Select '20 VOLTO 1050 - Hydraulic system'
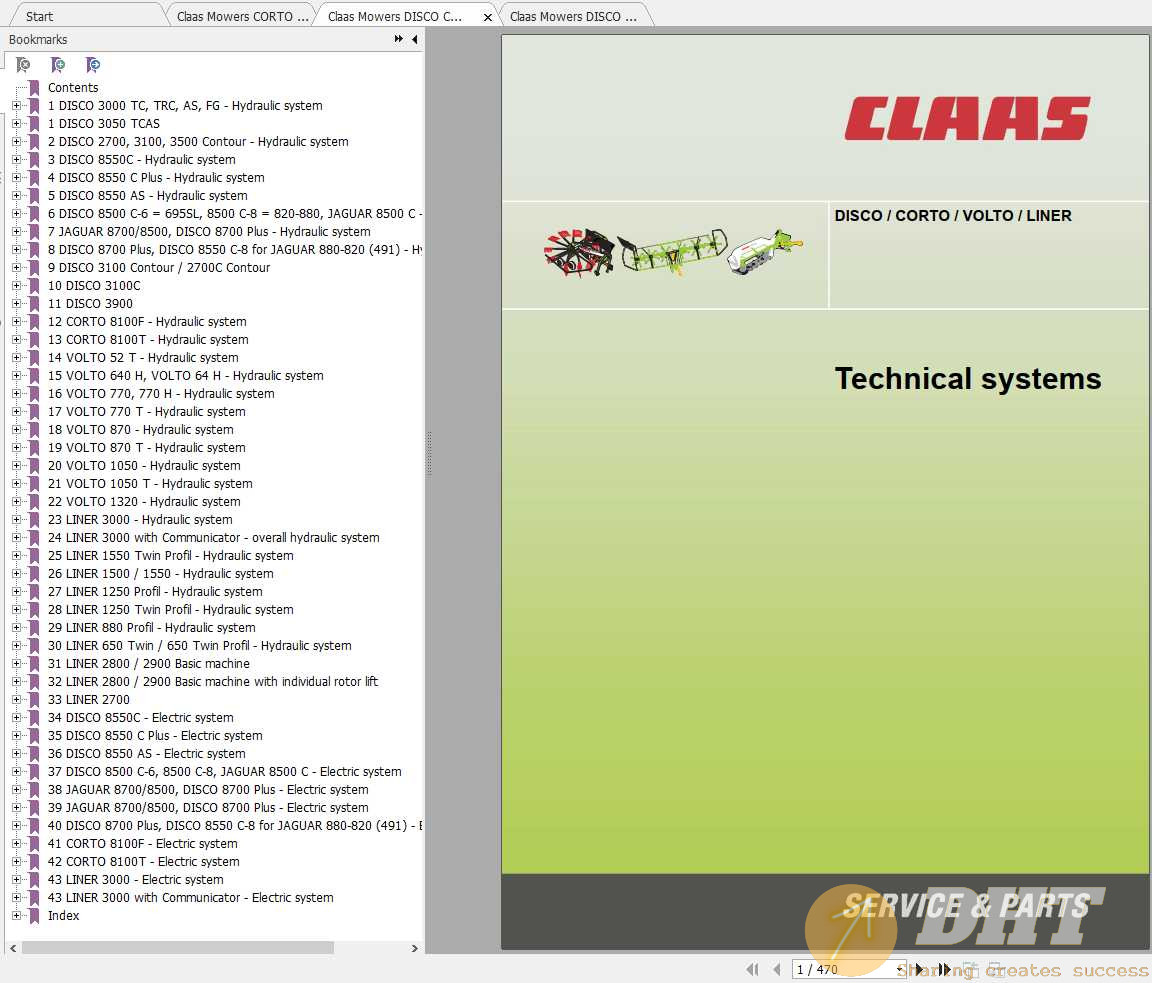This screenshot has width=1152, height=983. point(144,466)
